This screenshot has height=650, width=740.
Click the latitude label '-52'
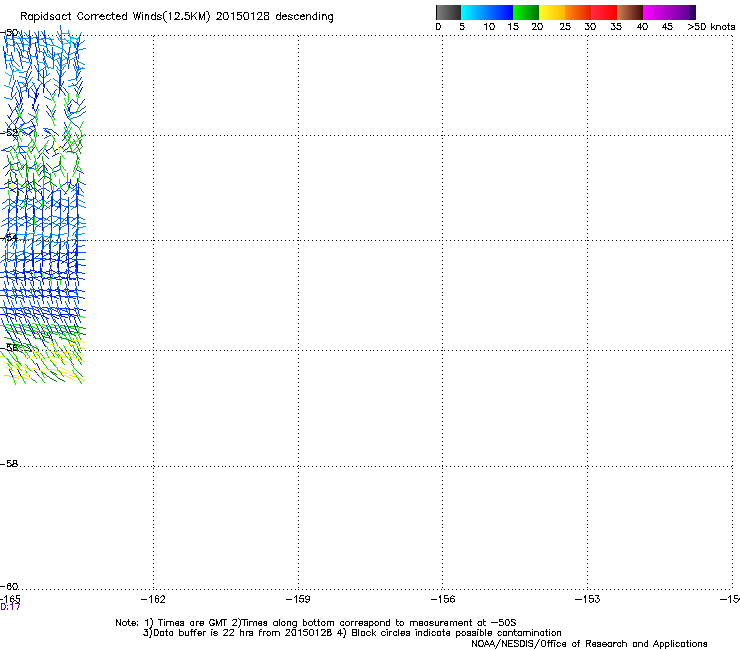pos(9,133)
